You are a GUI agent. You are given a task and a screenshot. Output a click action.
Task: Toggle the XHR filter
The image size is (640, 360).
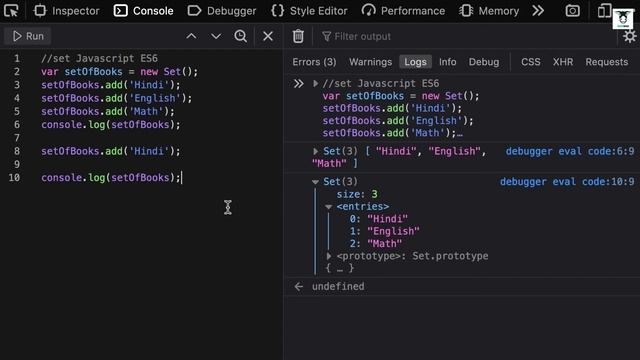tap(563, 62)
